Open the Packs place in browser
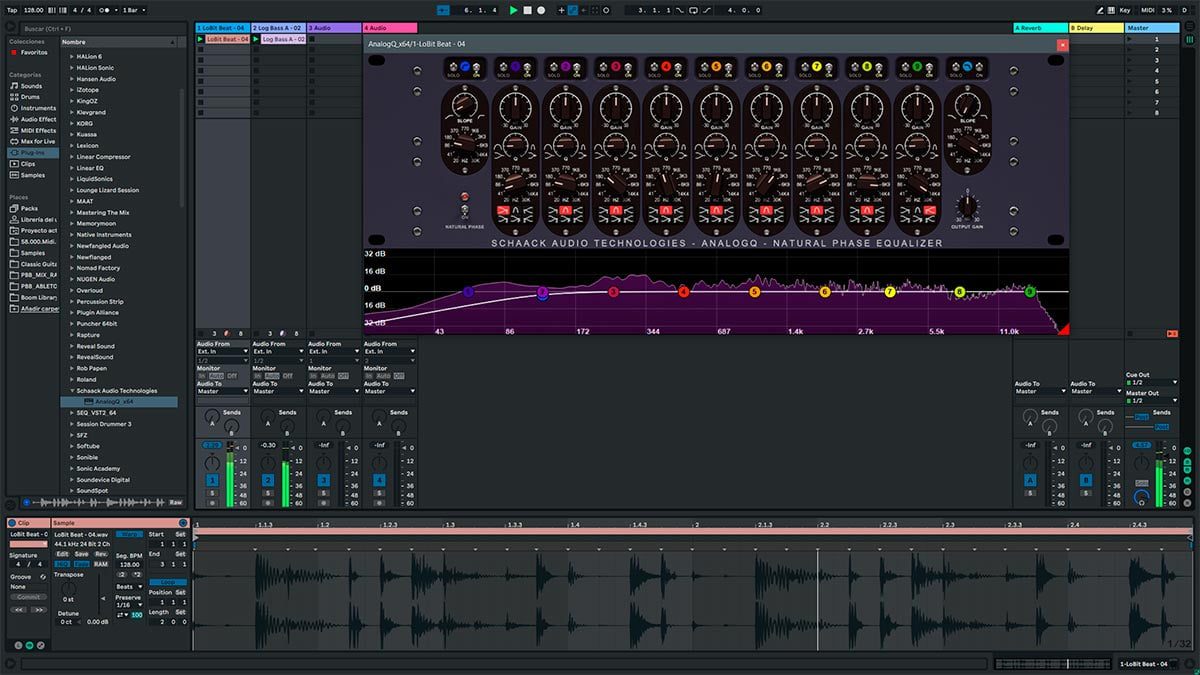Screen dimensions: 1200x675 point(29,208)
